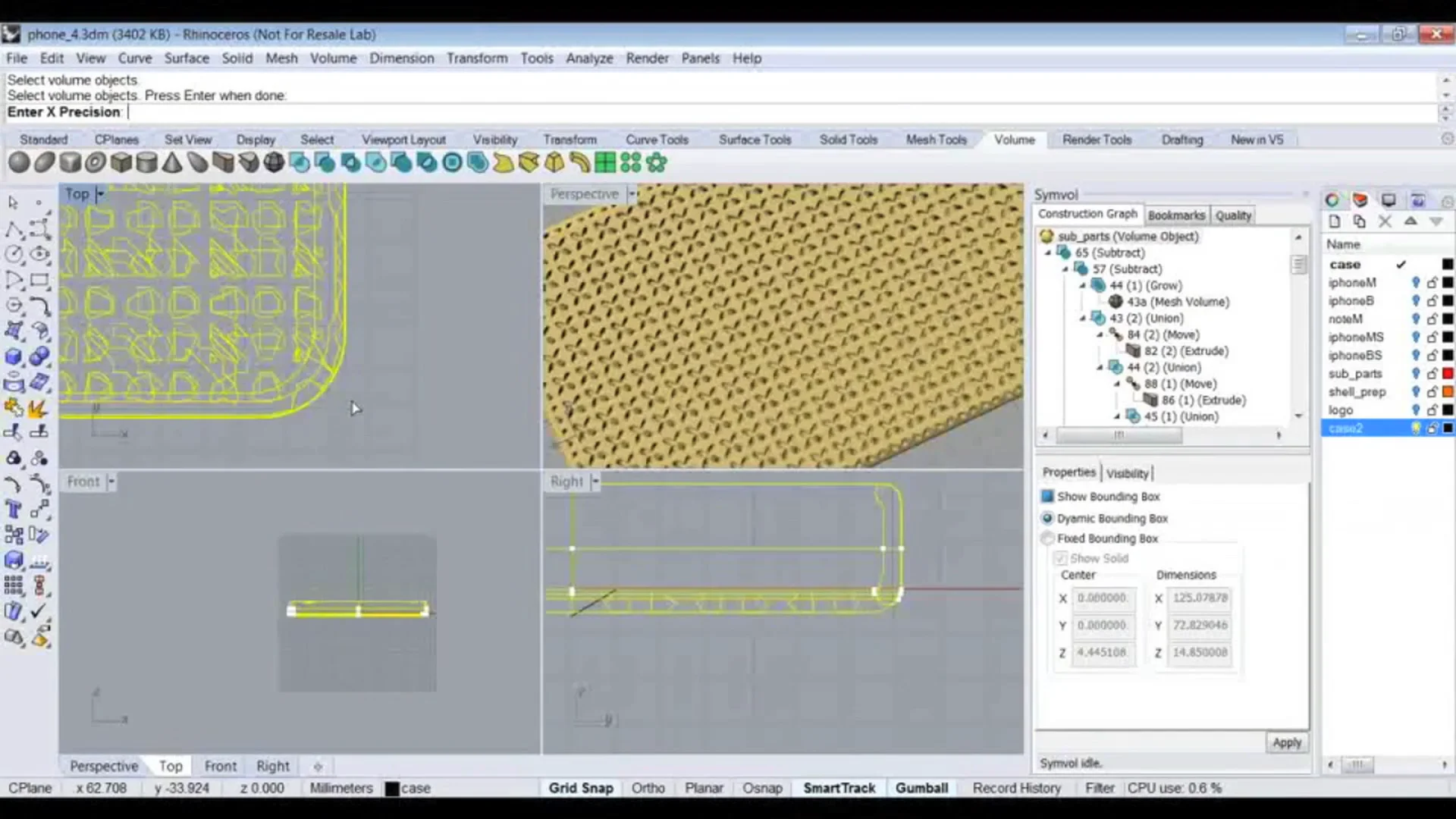The width and height of the screenshot is (1456, 819).
Task: Toggle Grid Snap in status bar
Action: (581, 788)
